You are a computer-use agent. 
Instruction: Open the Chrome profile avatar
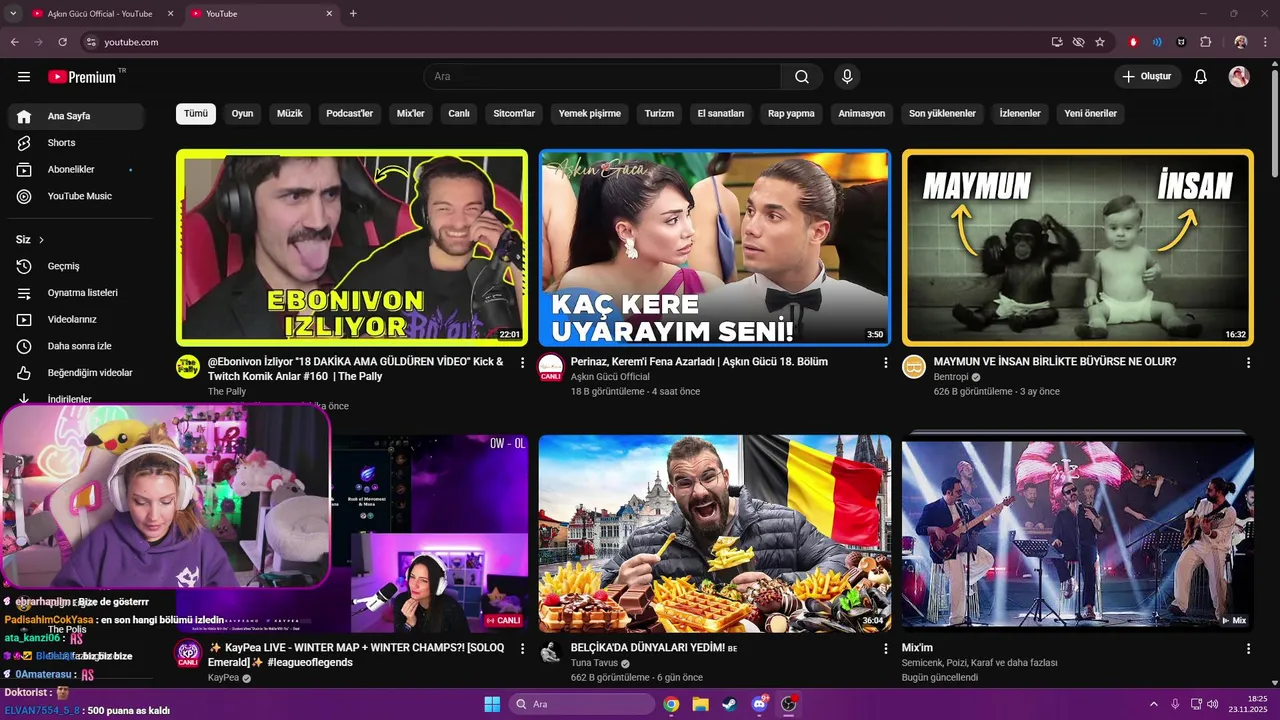tap(1241, 42)
